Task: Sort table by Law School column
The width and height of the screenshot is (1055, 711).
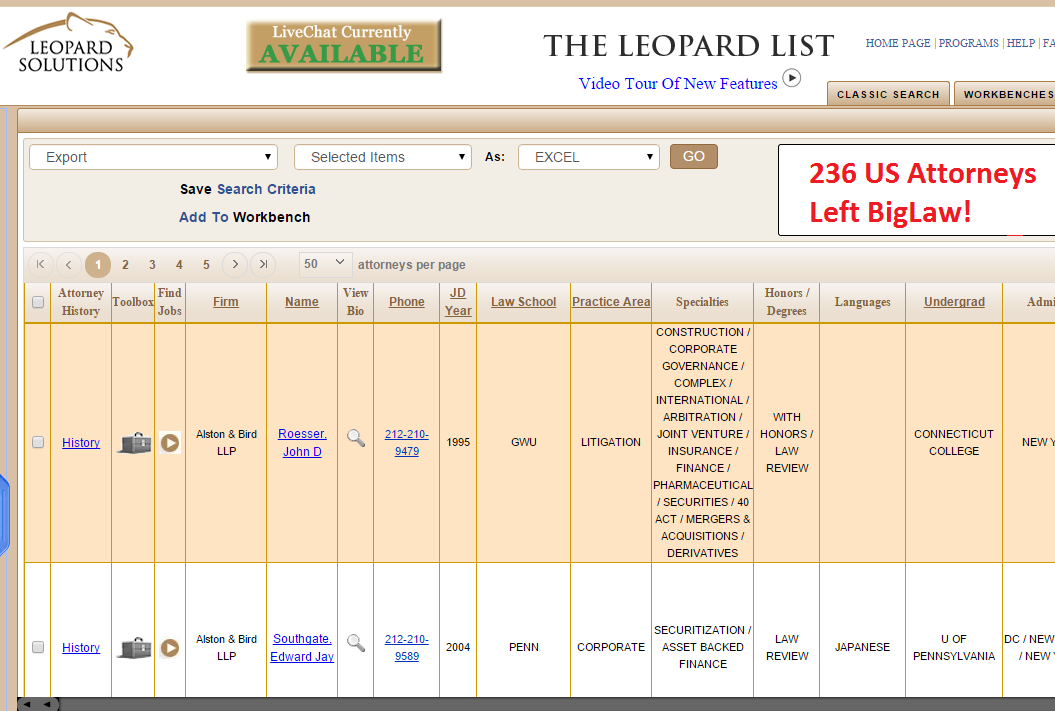Action: 523,302
